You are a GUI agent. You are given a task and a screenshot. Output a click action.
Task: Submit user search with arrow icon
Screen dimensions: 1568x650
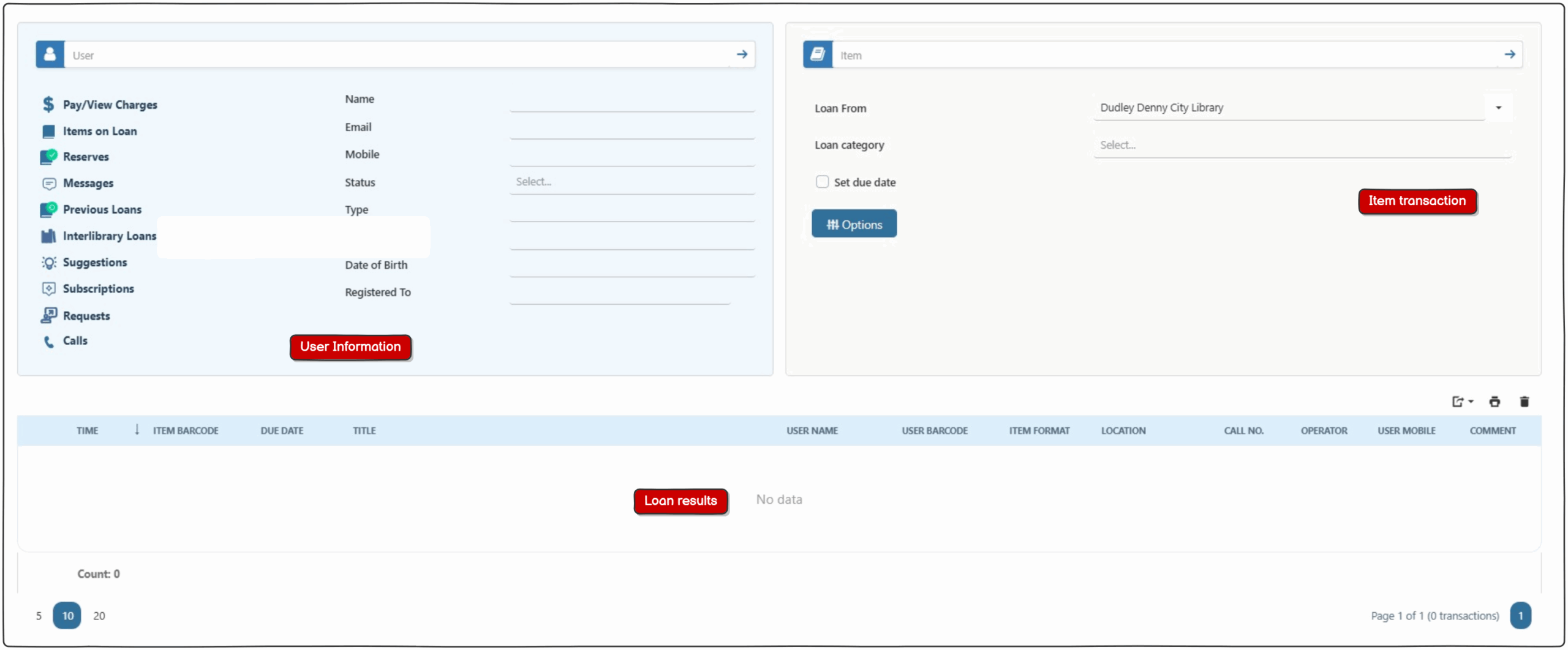click(x=742, y=54)
